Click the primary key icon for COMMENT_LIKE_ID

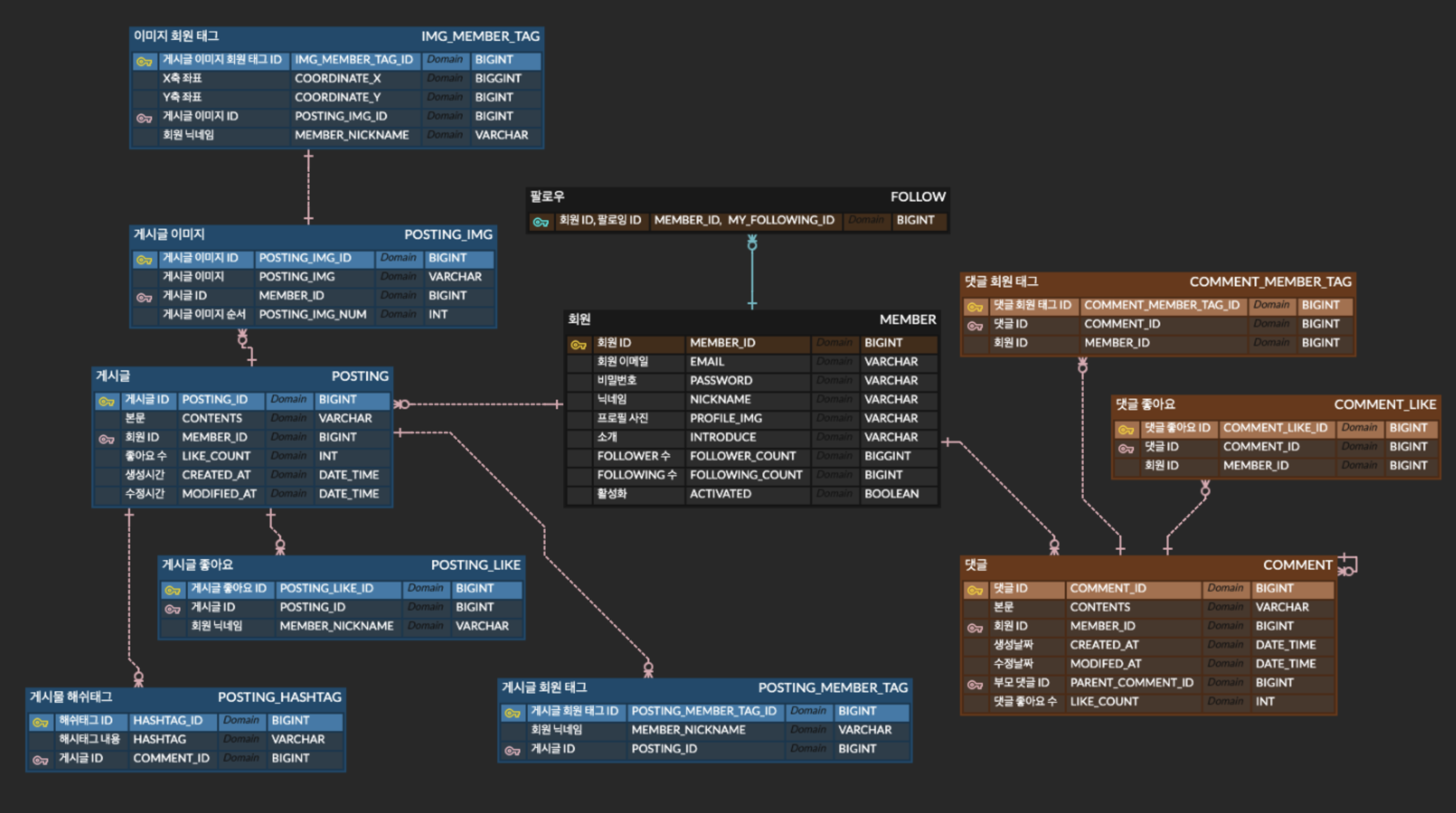(1126, 429)
